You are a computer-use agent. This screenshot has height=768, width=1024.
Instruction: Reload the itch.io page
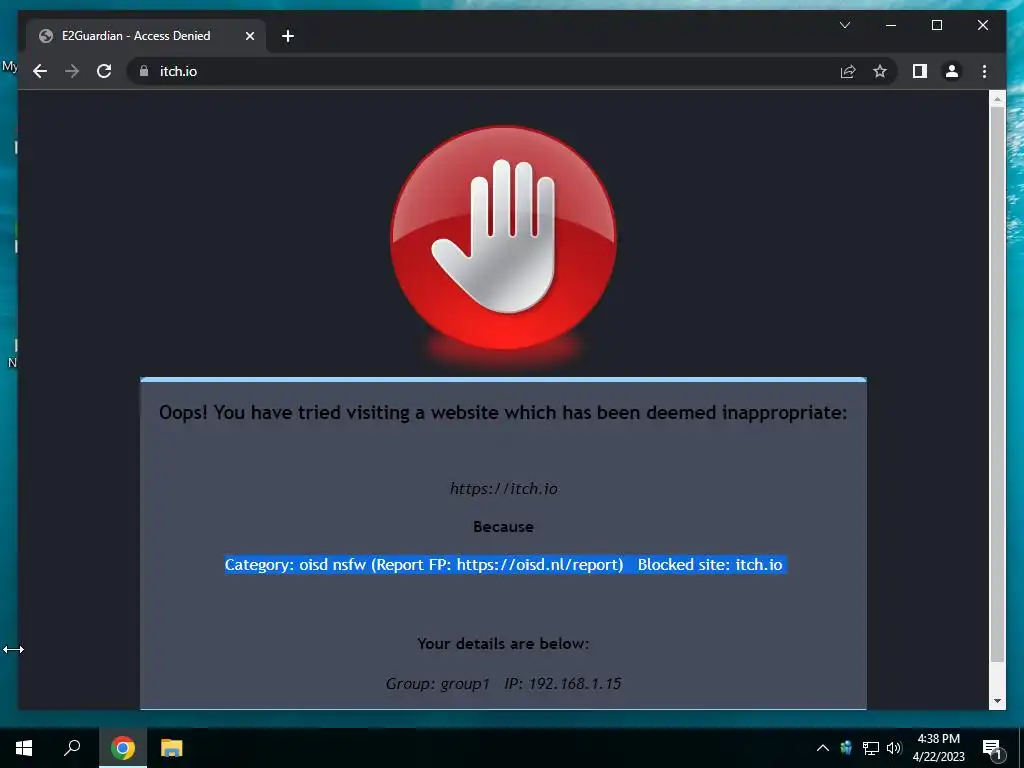pyautogui.click(x=104, y=71)
